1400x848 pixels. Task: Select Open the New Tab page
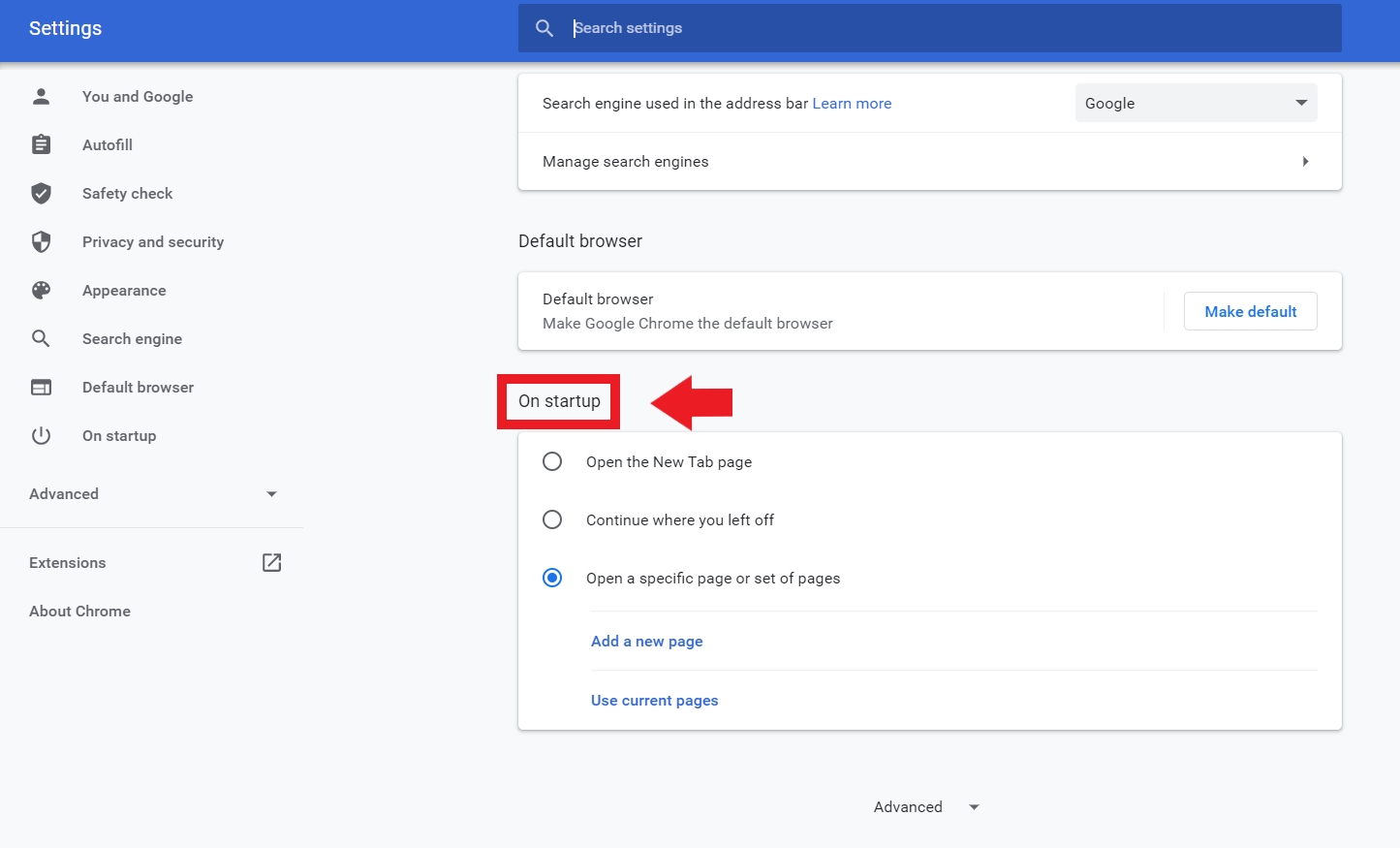[552, 461]
